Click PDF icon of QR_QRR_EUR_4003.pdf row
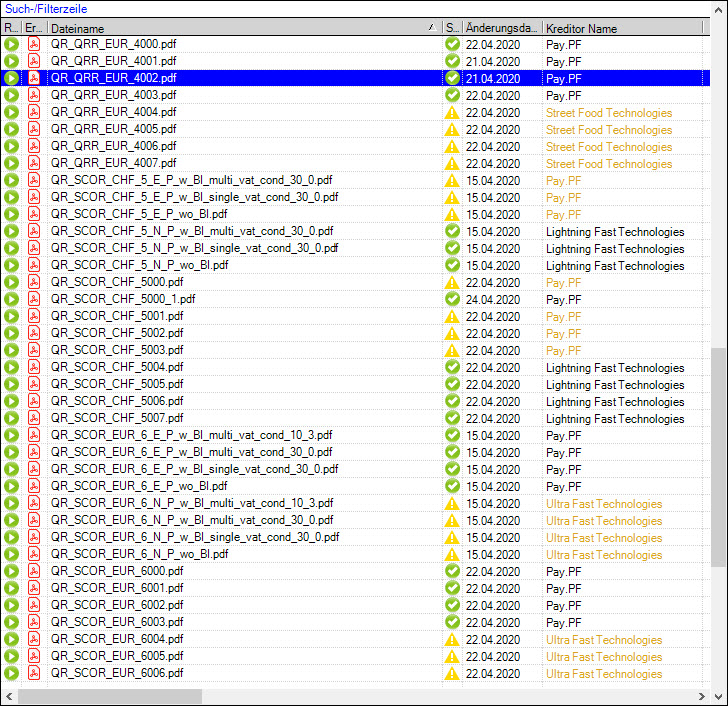Viewport: 728px width, 706px height. coord(34,95)
